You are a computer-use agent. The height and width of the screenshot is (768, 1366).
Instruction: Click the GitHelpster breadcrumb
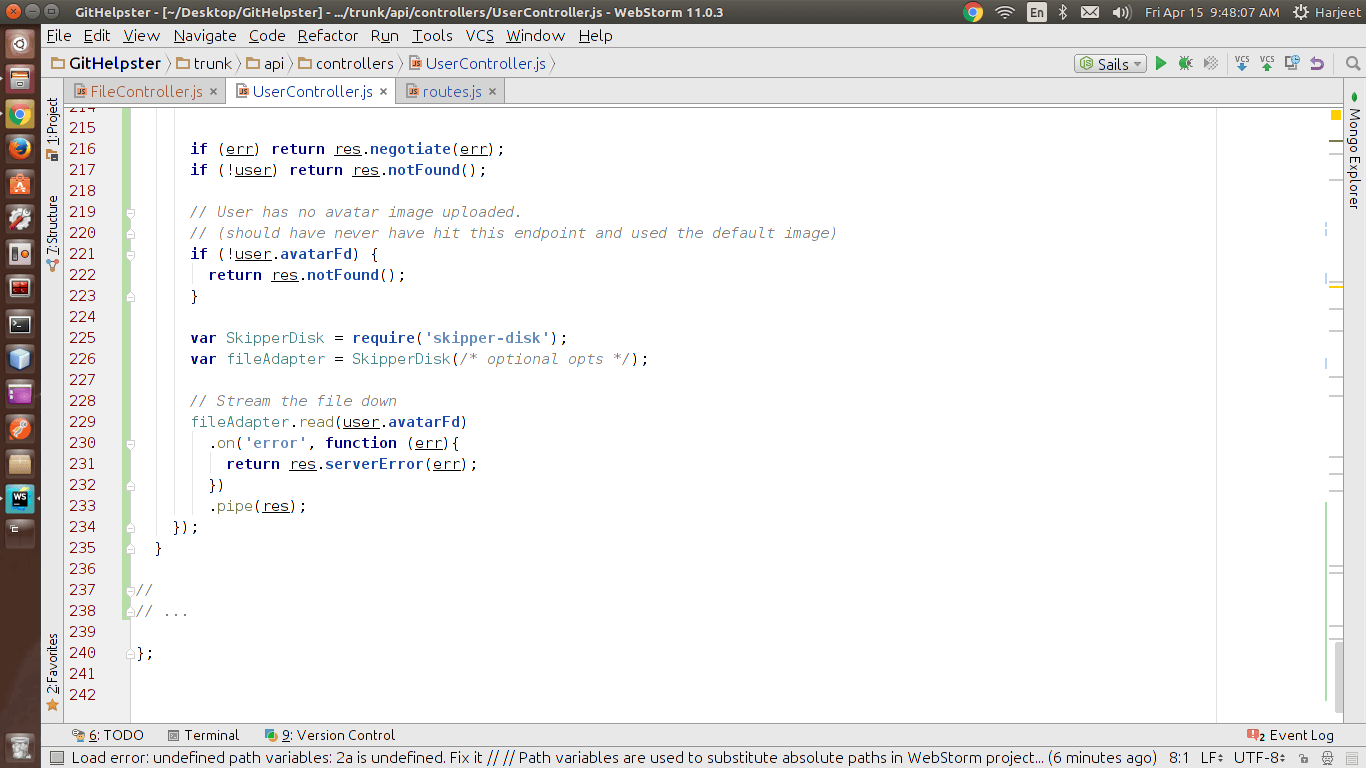[x=105, y=63]
